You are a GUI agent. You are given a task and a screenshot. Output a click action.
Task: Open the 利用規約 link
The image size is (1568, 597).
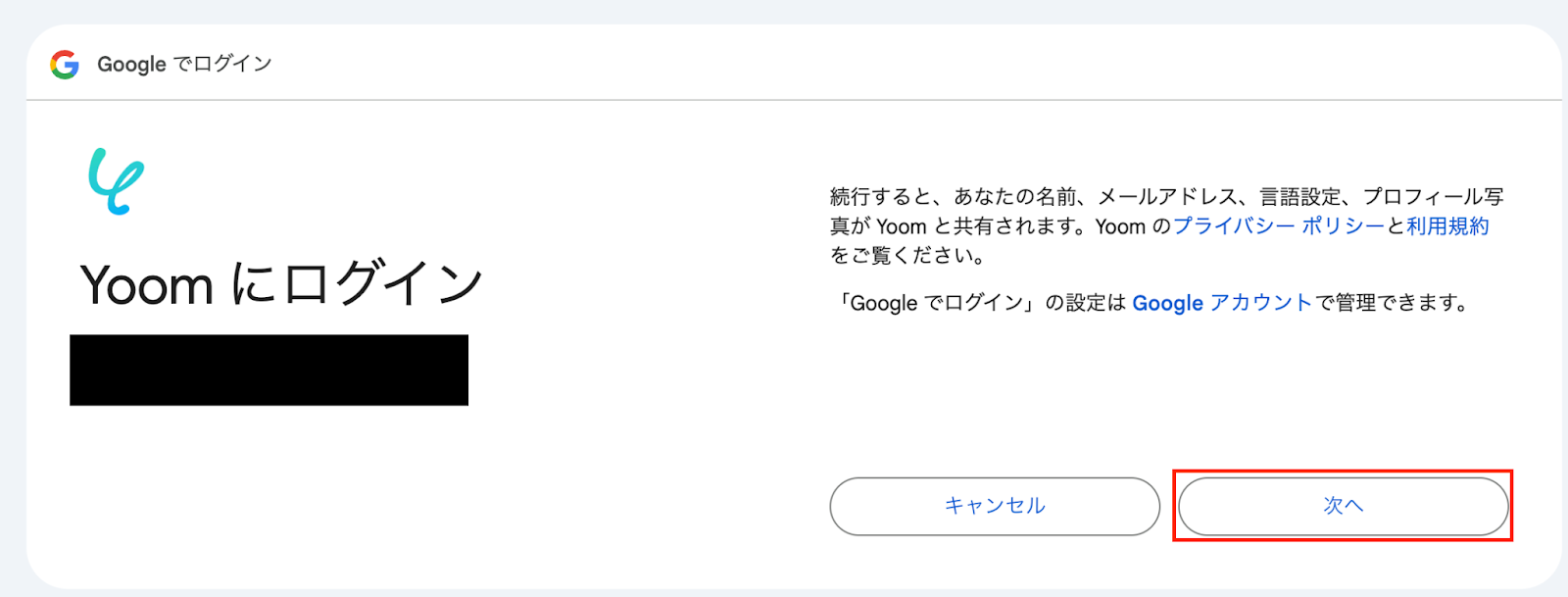click(x=1447, y=226)
